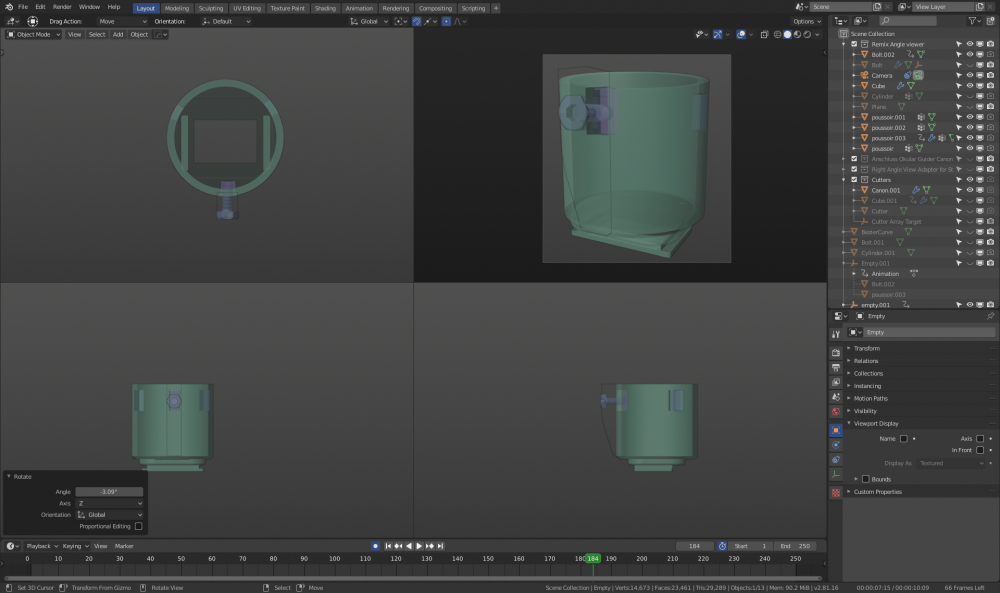The width and height of the screenshot is (1000, 593).
Task: Click the Tool settings wrench icon
Action: [836, 333]
